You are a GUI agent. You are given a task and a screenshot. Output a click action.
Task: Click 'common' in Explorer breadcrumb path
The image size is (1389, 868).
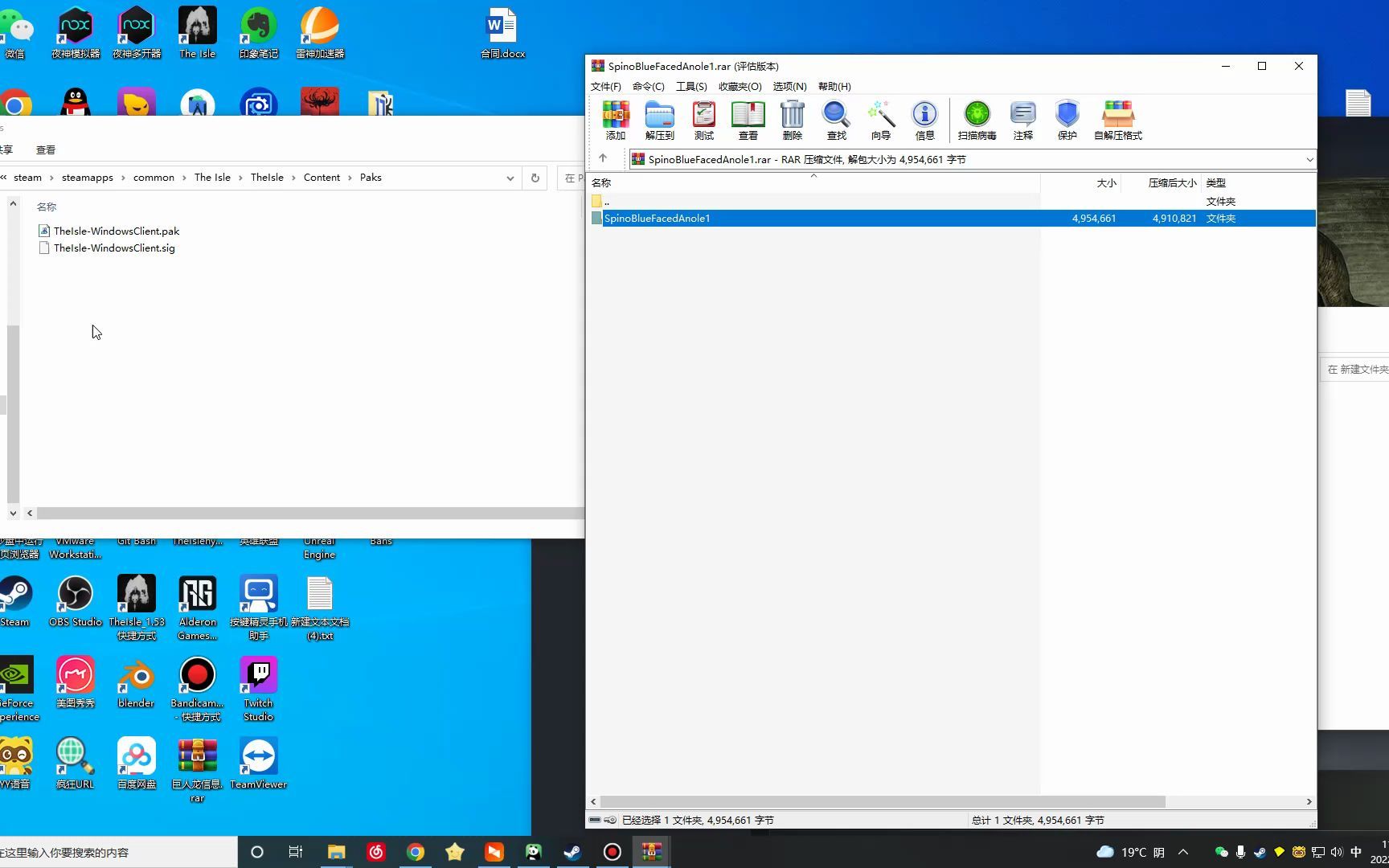tap(154, 177)
